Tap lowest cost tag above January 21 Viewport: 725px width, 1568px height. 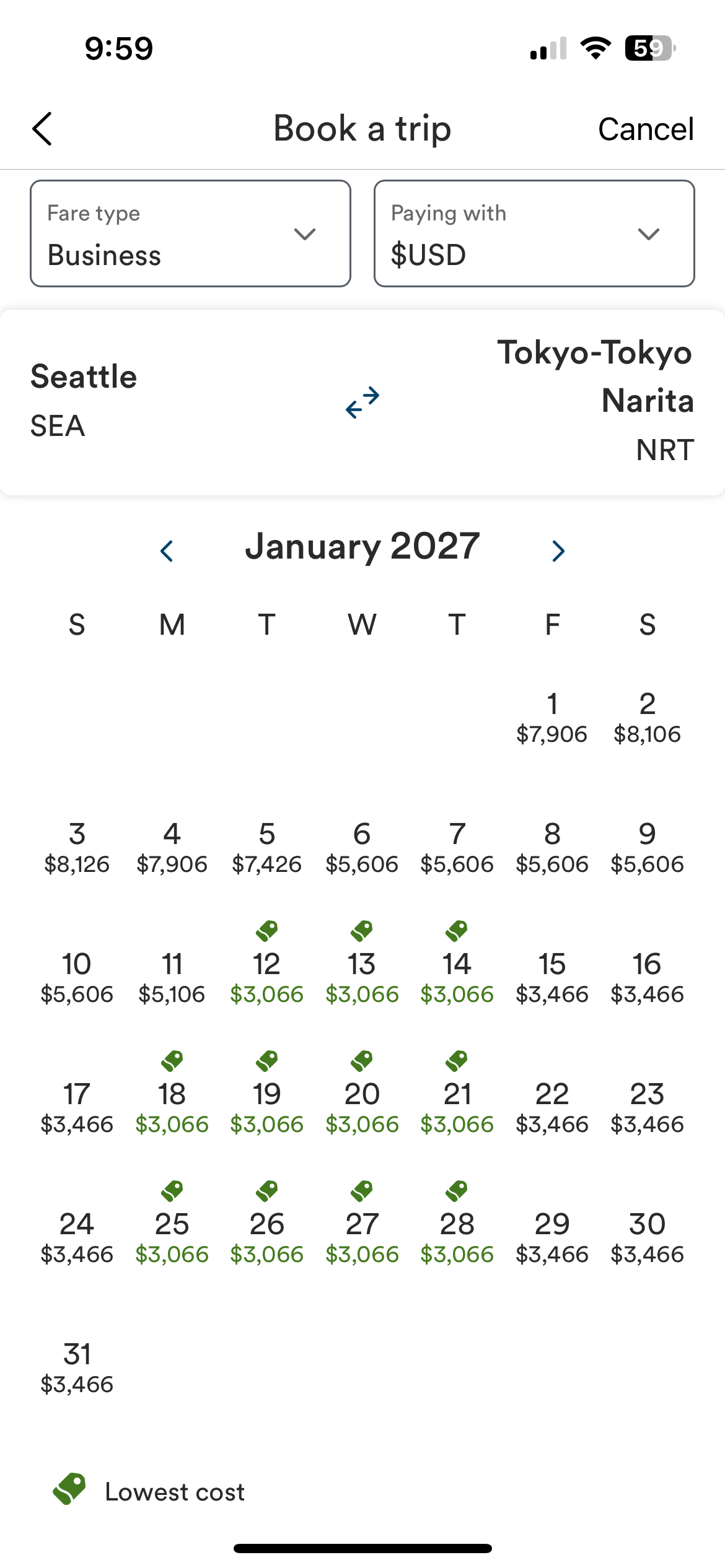coord(457,1060)
